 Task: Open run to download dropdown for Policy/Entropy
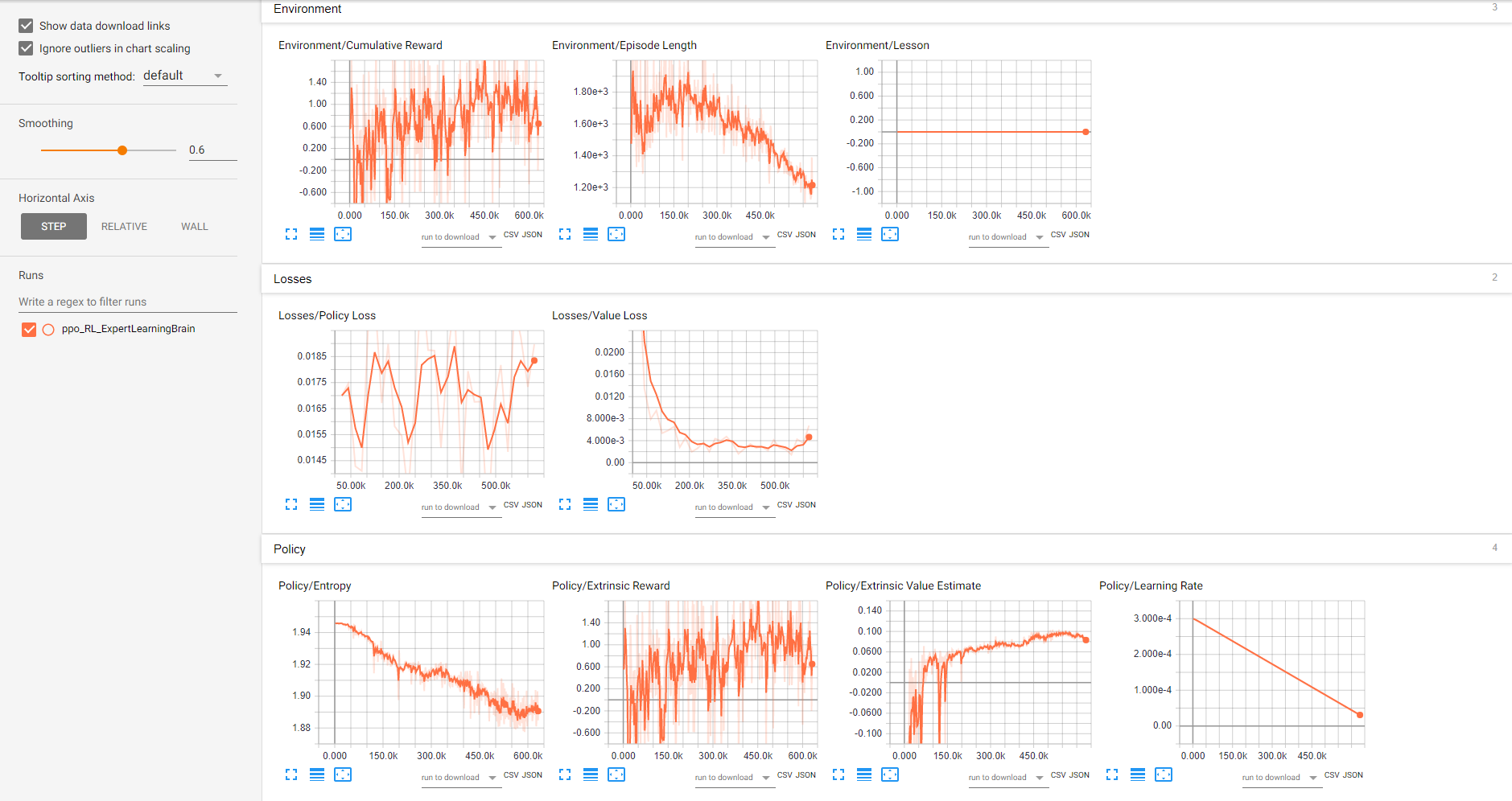coord(461,778)
